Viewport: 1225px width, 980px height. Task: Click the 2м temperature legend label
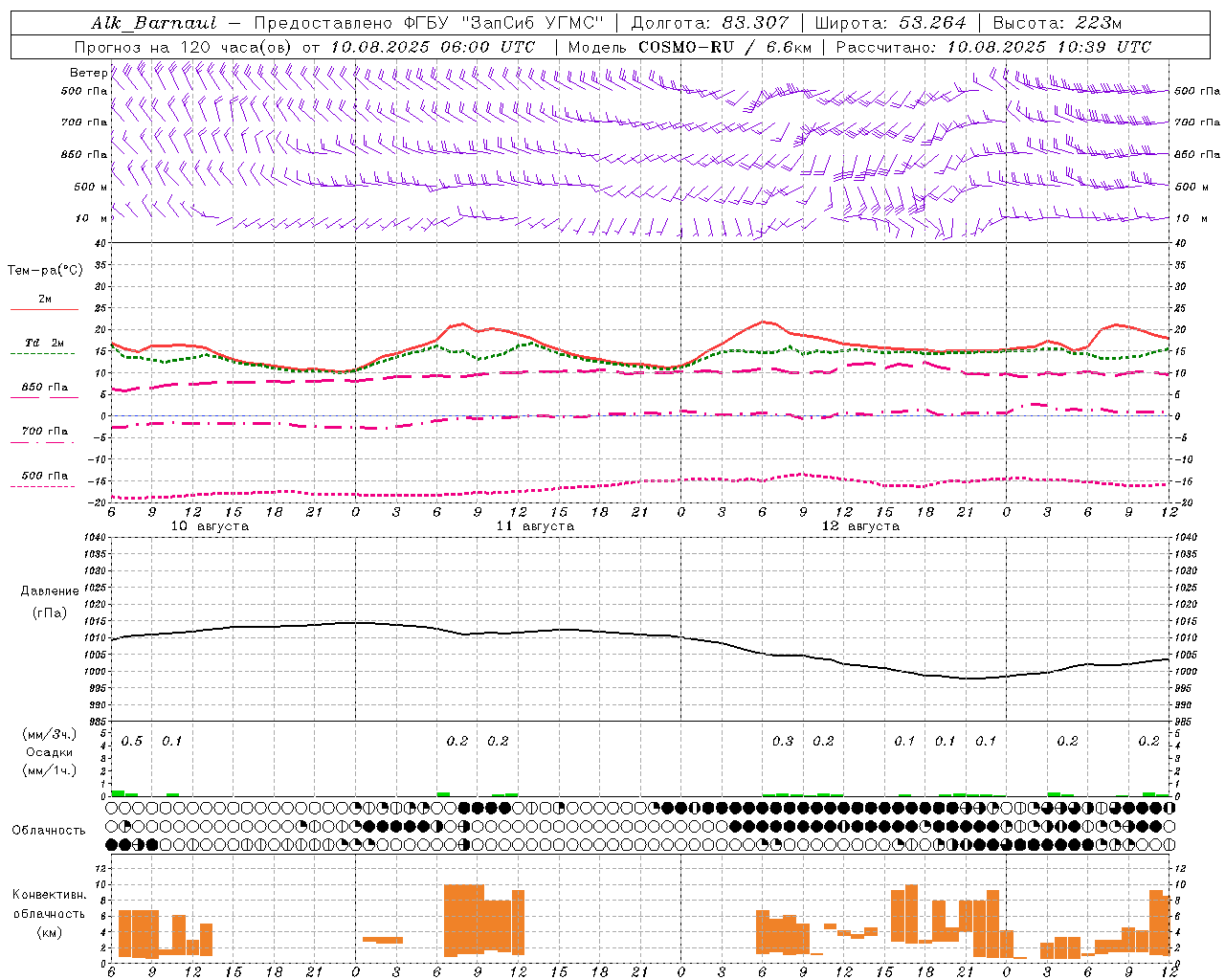45,299
